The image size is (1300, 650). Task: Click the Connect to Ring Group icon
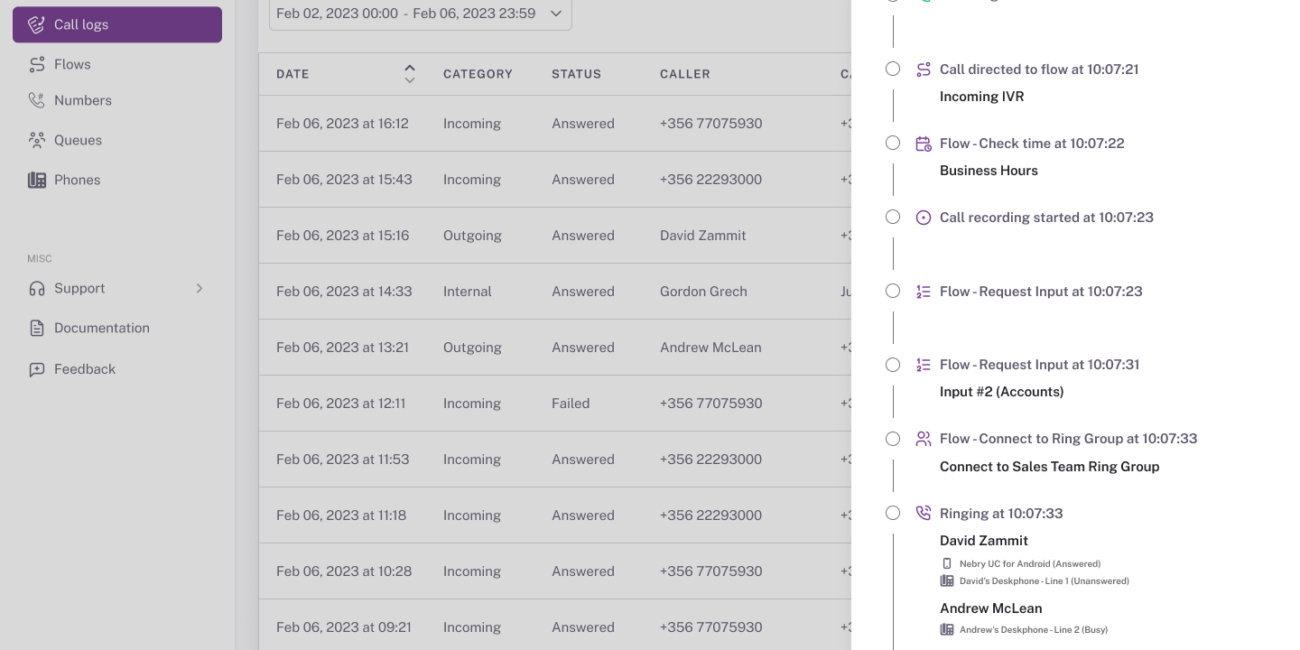click(x=923, y=438)
